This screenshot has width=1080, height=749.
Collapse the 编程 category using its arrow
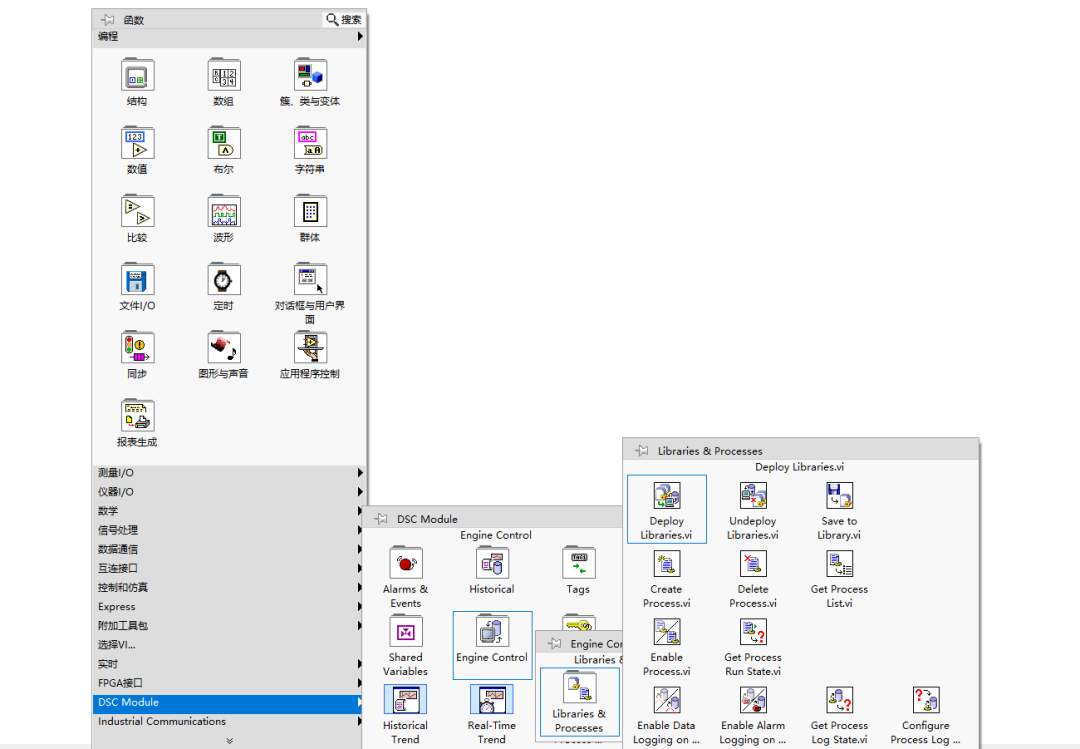pyautogui.click(x=360, y=37)
